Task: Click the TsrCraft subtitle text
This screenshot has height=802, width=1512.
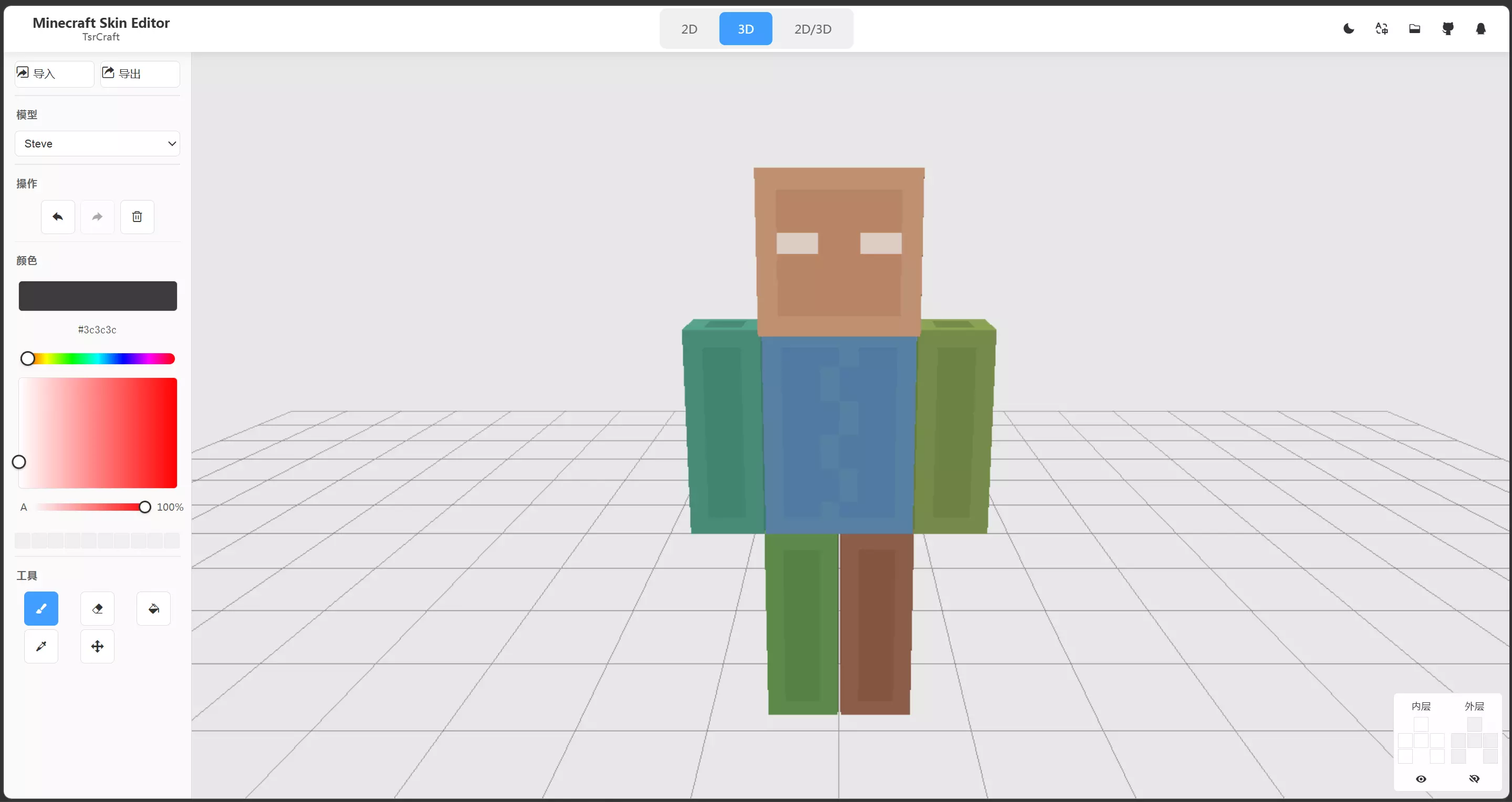Action: 101,37
